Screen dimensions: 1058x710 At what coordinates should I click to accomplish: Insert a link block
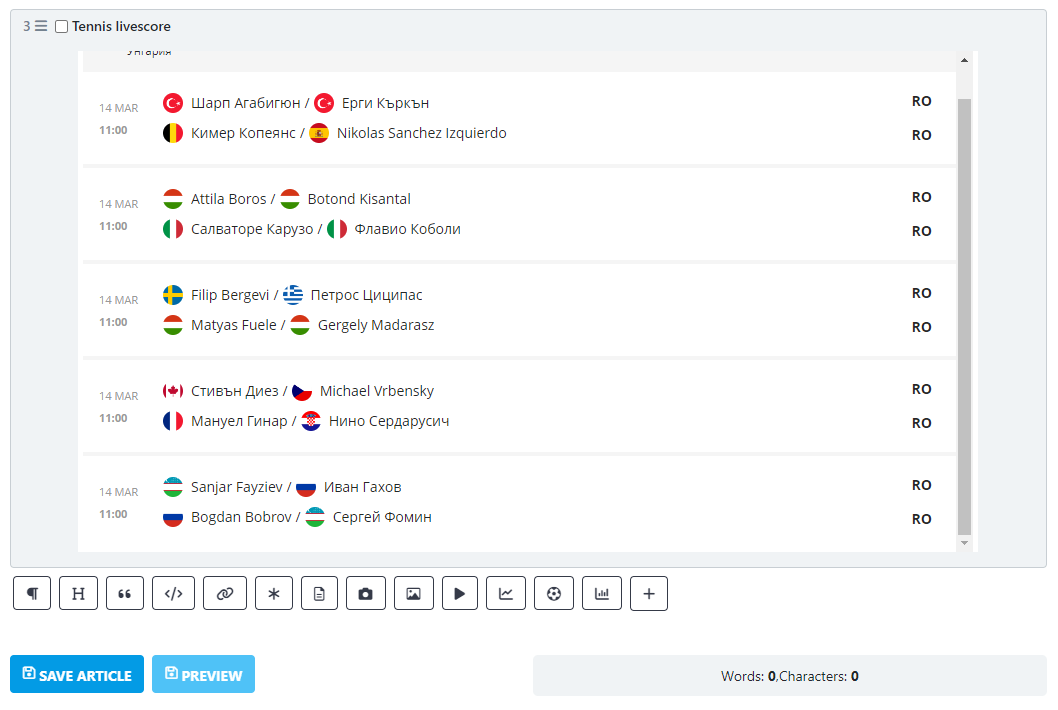coord(225,593)
